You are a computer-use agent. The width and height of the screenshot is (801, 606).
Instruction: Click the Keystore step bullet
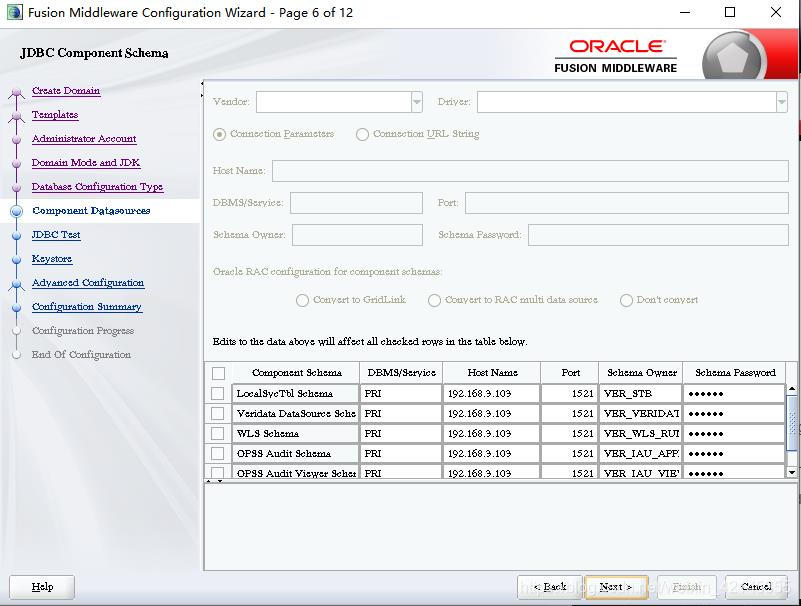coord(16,260)
